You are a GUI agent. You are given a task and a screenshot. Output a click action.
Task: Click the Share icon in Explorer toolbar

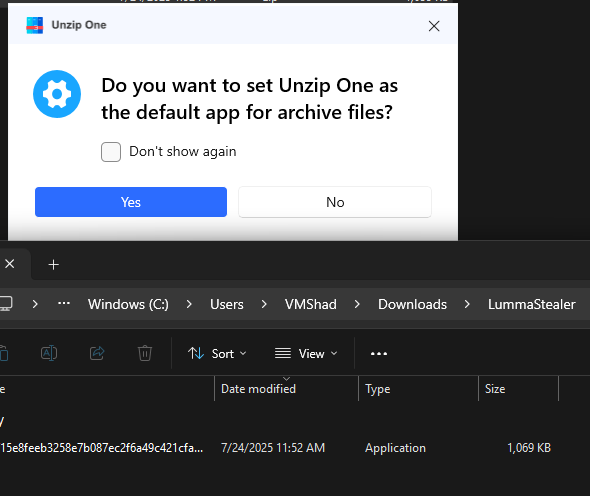(x=97, y=353)
